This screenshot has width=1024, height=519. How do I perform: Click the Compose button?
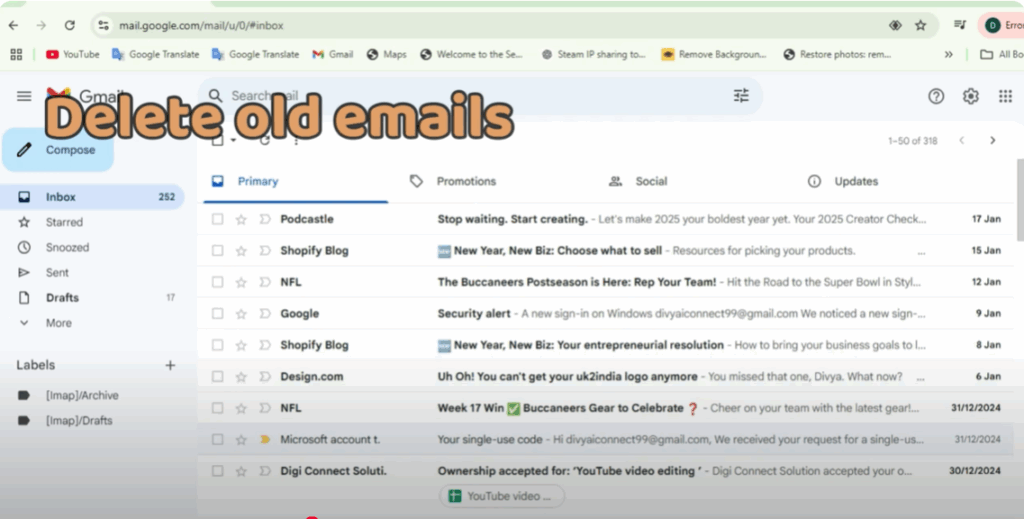click(58, 149)
